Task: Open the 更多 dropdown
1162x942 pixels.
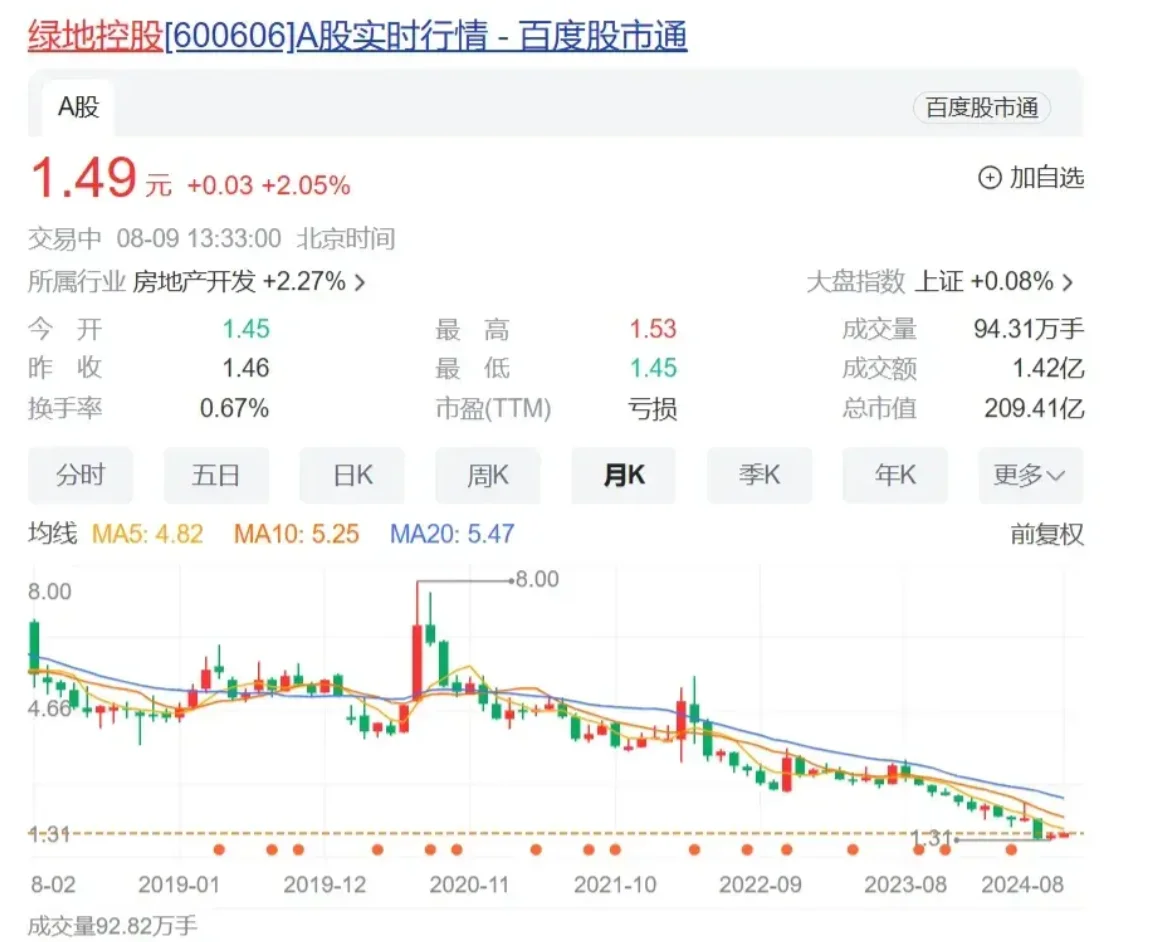Action: pyautogui.click(x=1030, y=475)
